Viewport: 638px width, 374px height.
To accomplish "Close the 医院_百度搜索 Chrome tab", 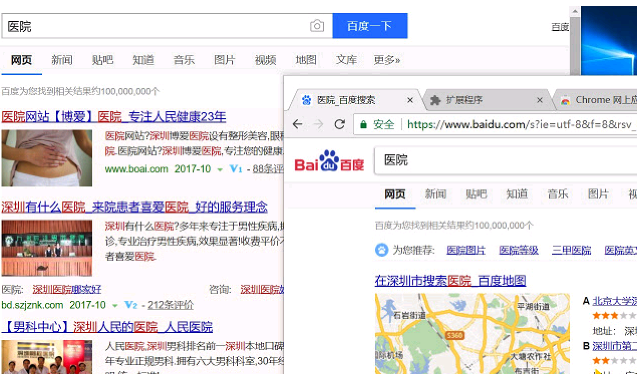I will (410, 100).
